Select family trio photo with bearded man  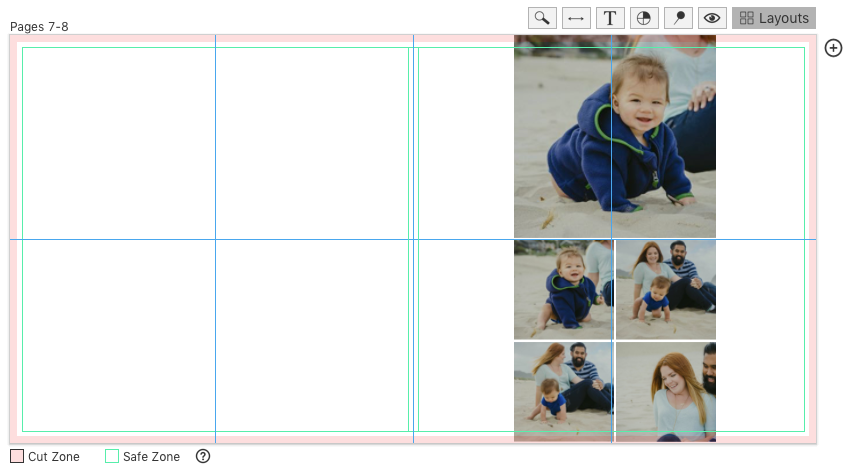pos(666,290)
